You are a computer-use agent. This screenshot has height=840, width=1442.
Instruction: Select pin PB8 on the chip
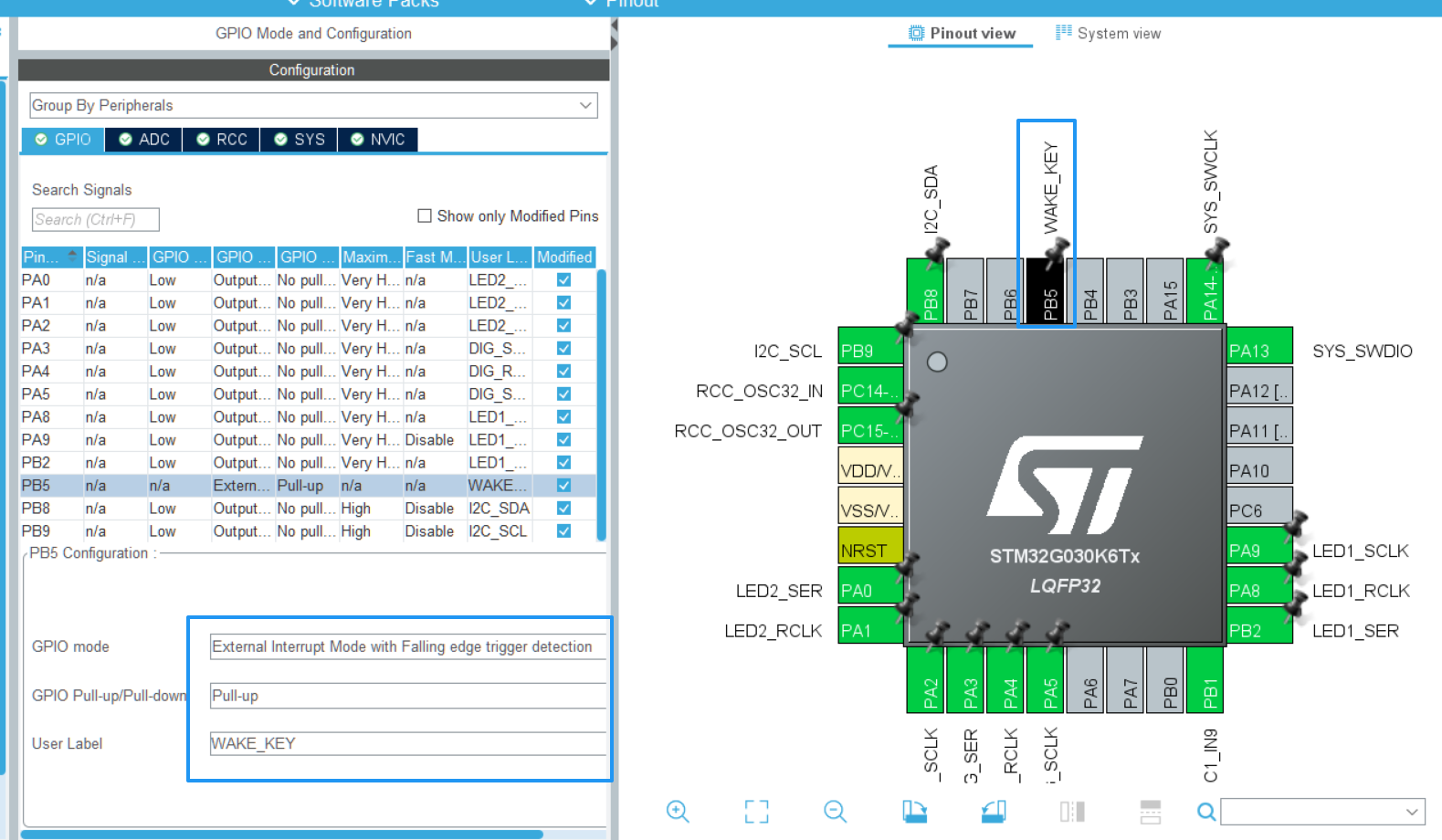pyautogui.click(x=924, y=291)
